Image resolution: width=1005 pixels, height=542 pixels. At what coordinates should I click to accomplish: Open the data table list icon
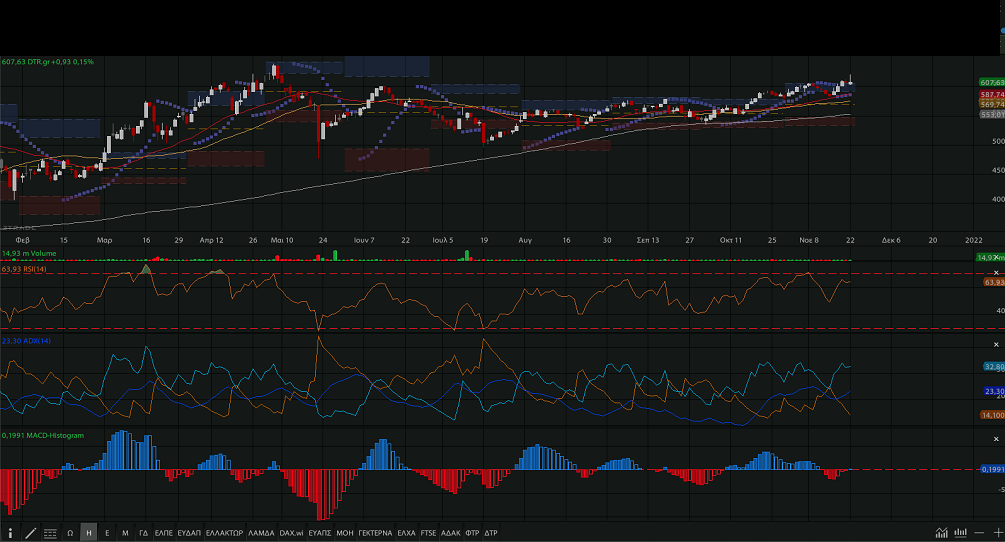pos(49,533)
